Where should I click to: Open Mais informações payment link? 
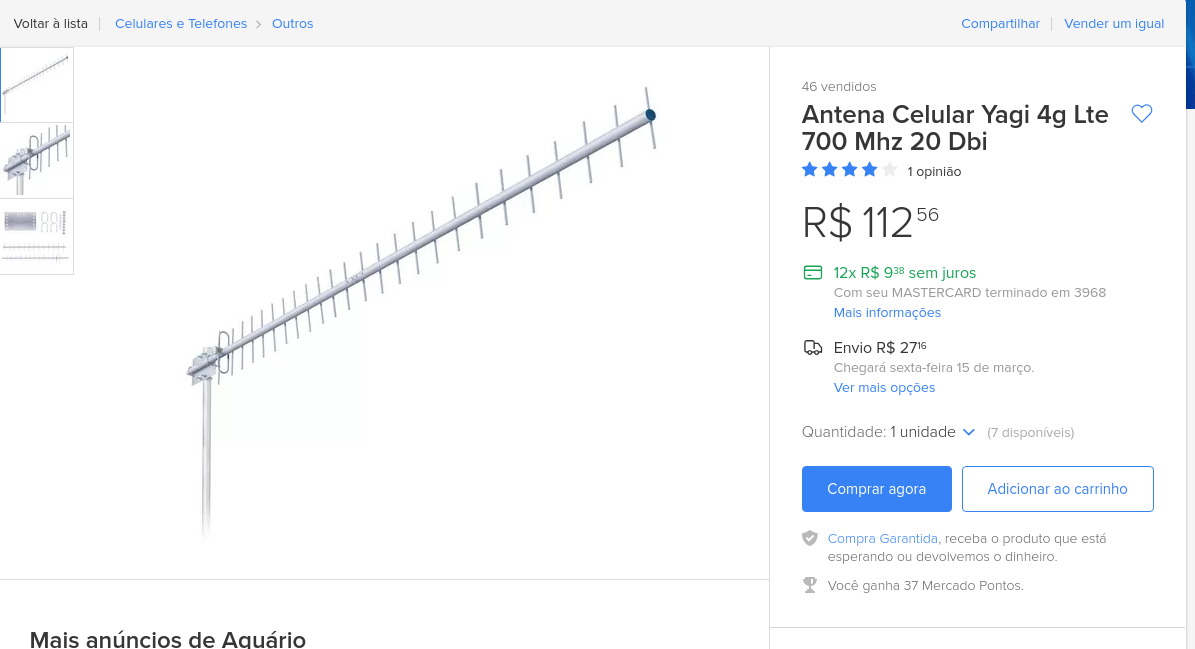click(x=887, y=312)
